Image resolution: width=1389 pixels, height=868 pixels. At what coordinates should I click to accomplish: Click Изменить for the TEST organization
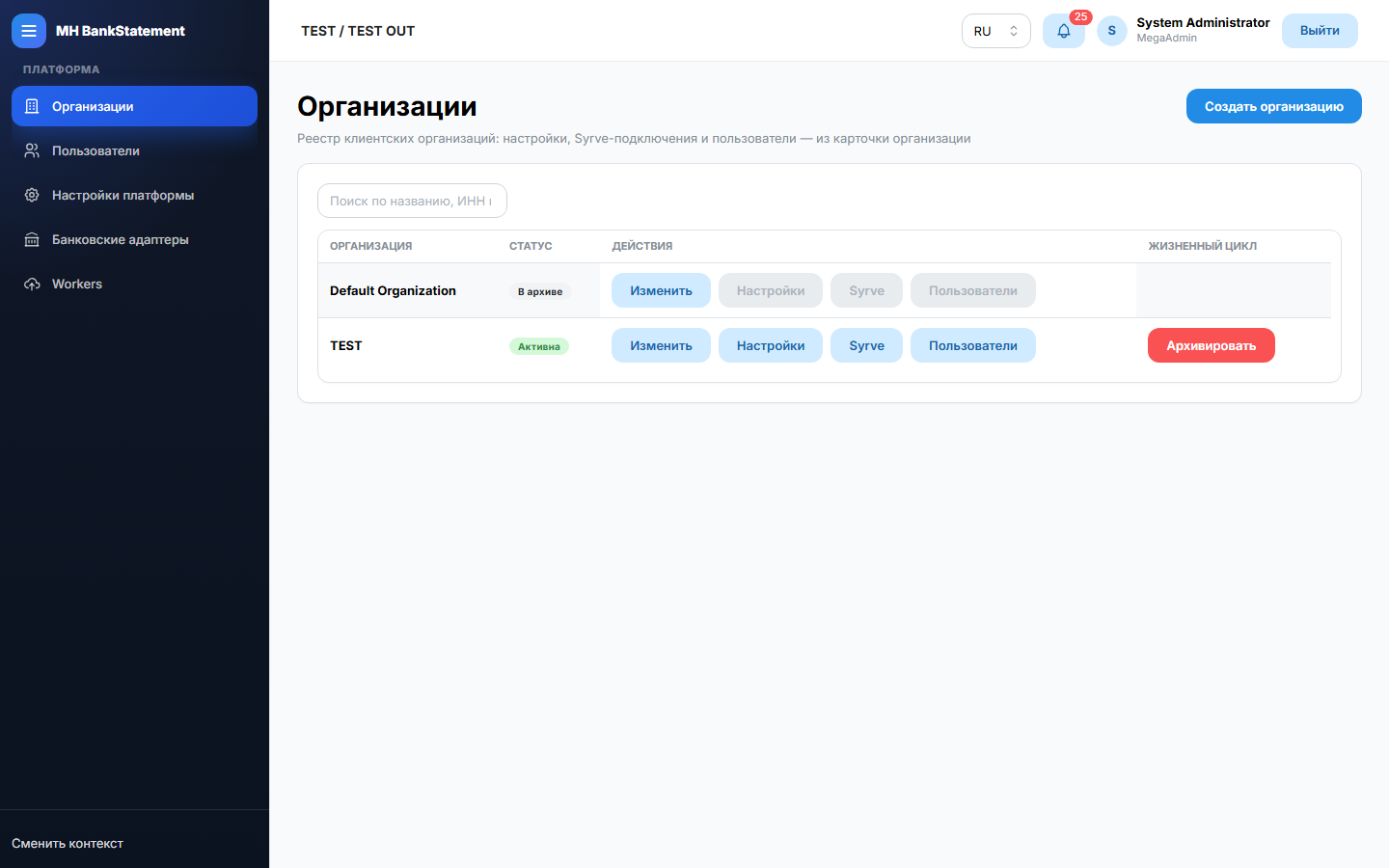[661, 345]
